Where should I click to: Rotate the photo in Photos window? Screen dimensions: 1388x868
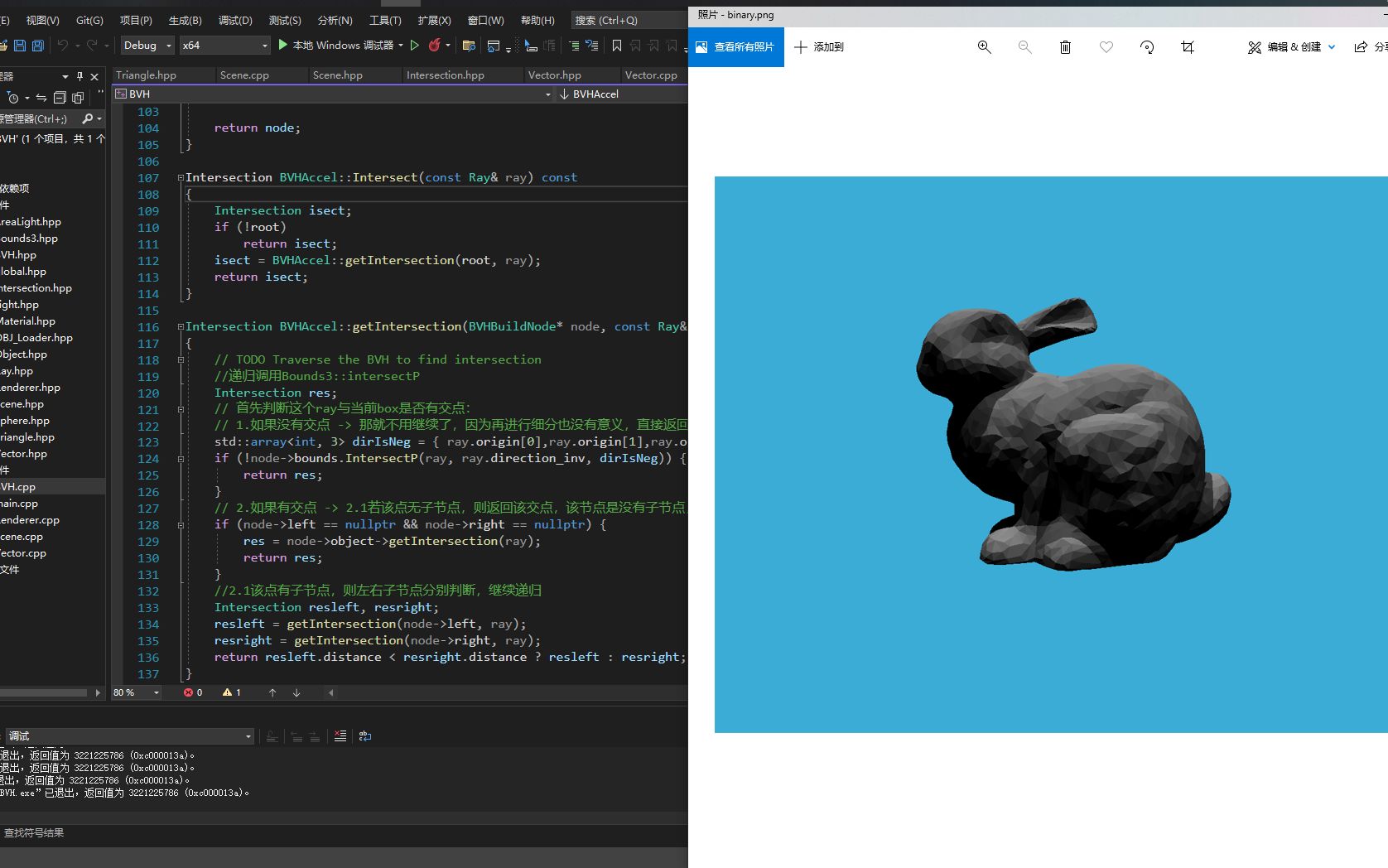click(x=1147, y=47)
